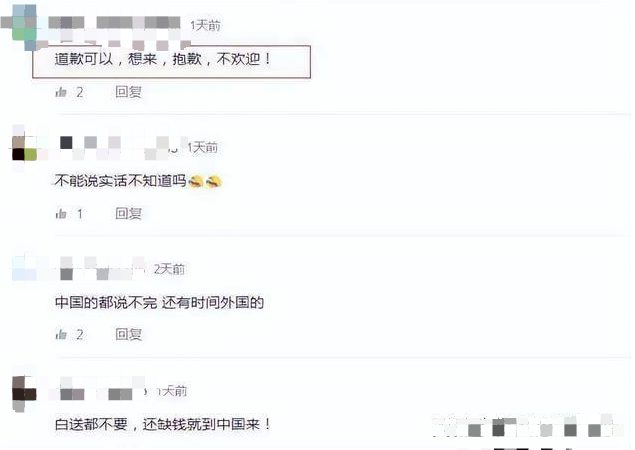Click 回复 under "不能说实话不知道吗"

coord(128,213)
